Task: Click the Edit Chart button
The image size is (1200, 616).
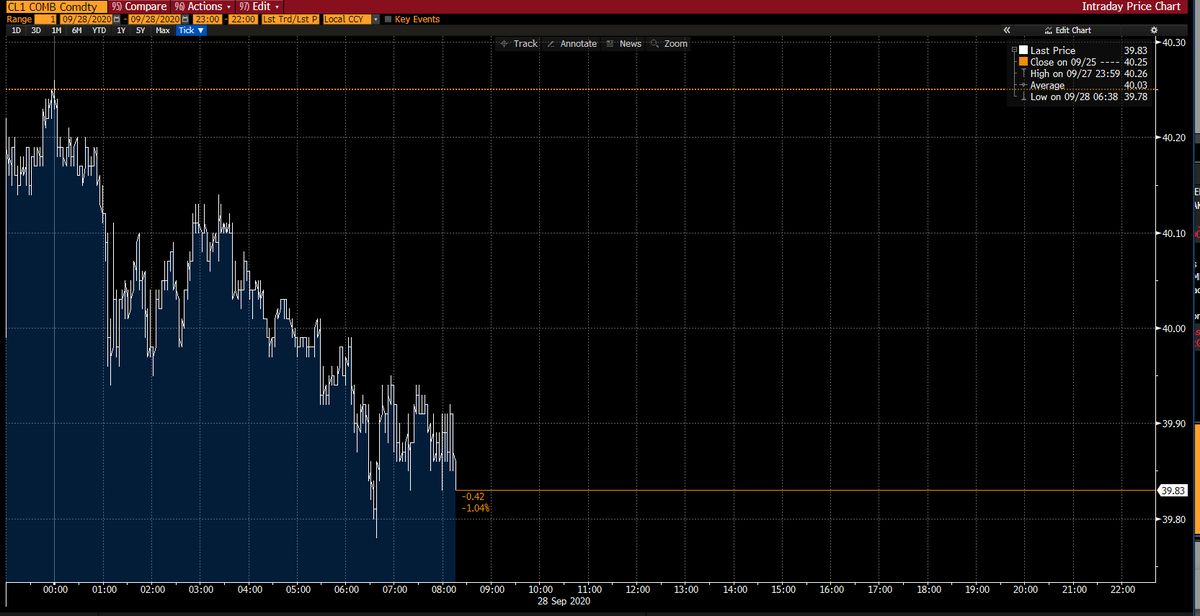Action: click(1067, 30)
